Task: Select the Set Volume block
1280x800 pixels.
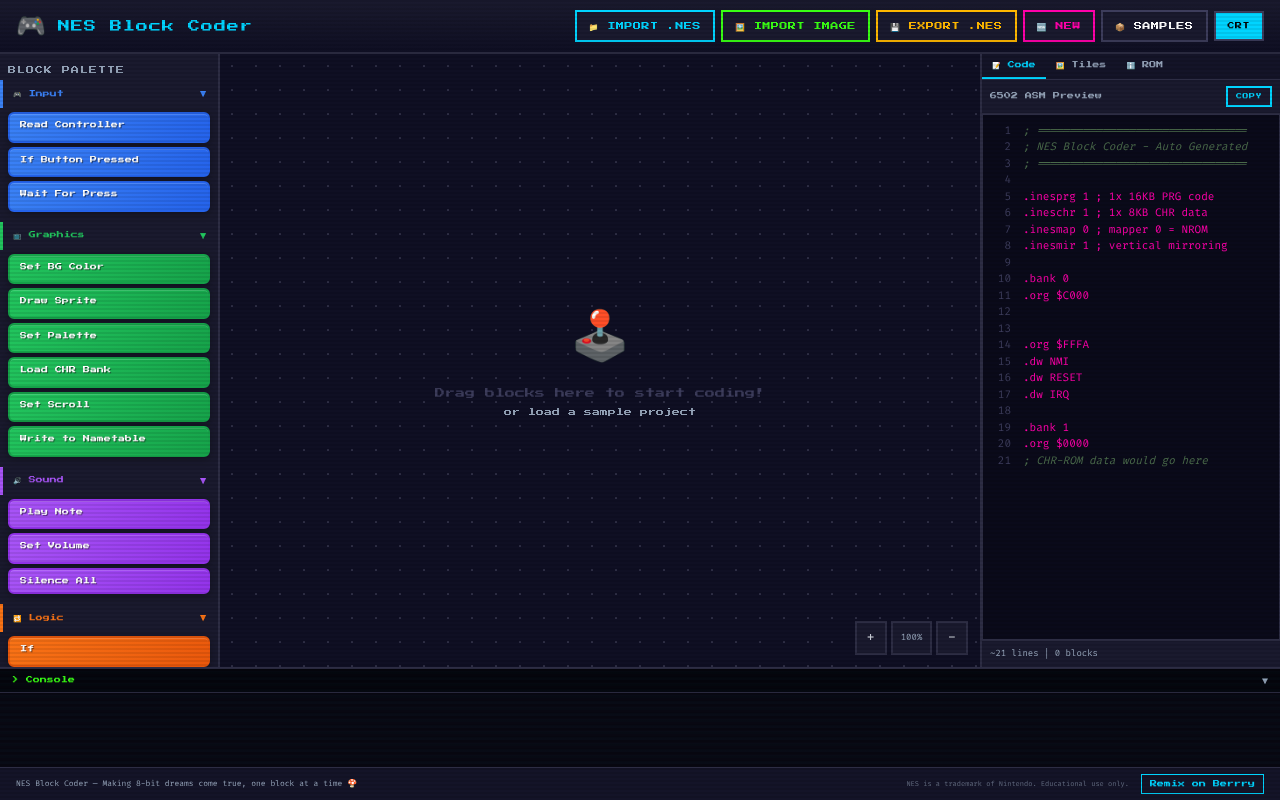Action: tap(109, 548)
